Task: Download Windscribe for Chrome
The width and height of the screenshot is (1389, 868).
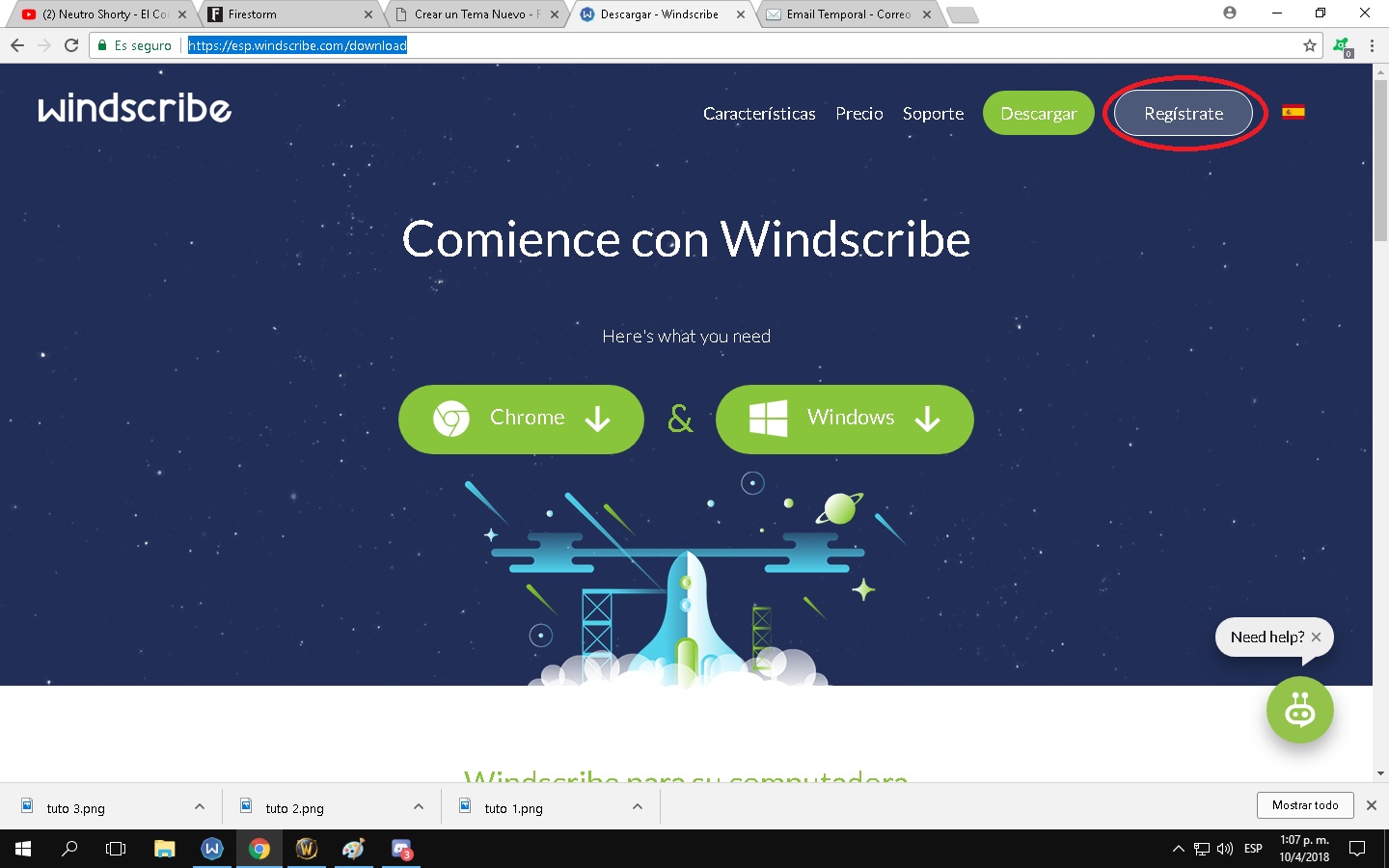Action: point(521,419)
